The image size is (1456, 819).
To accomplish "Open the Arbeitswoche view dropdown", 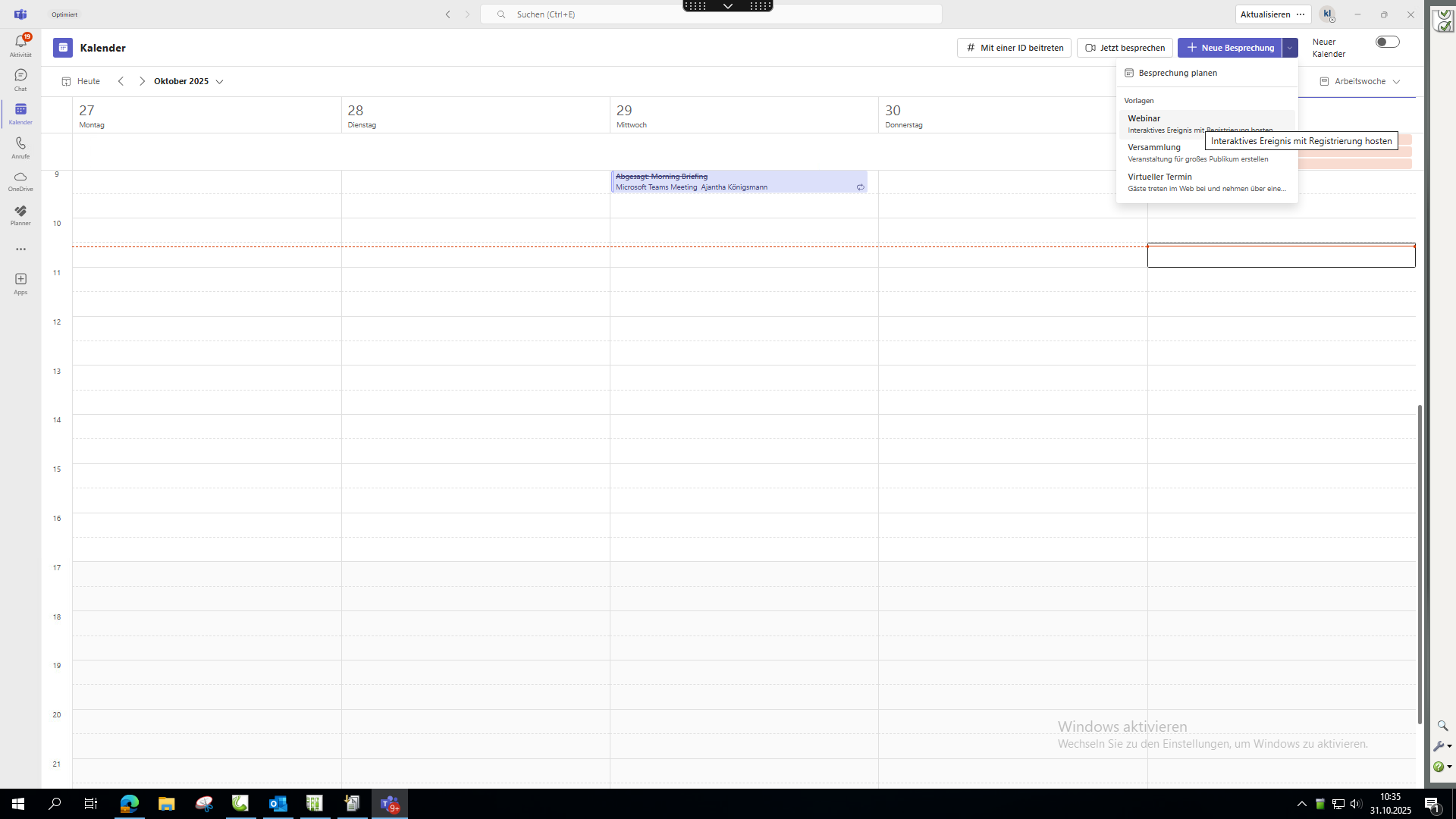I will click(x=1360, y=81).
